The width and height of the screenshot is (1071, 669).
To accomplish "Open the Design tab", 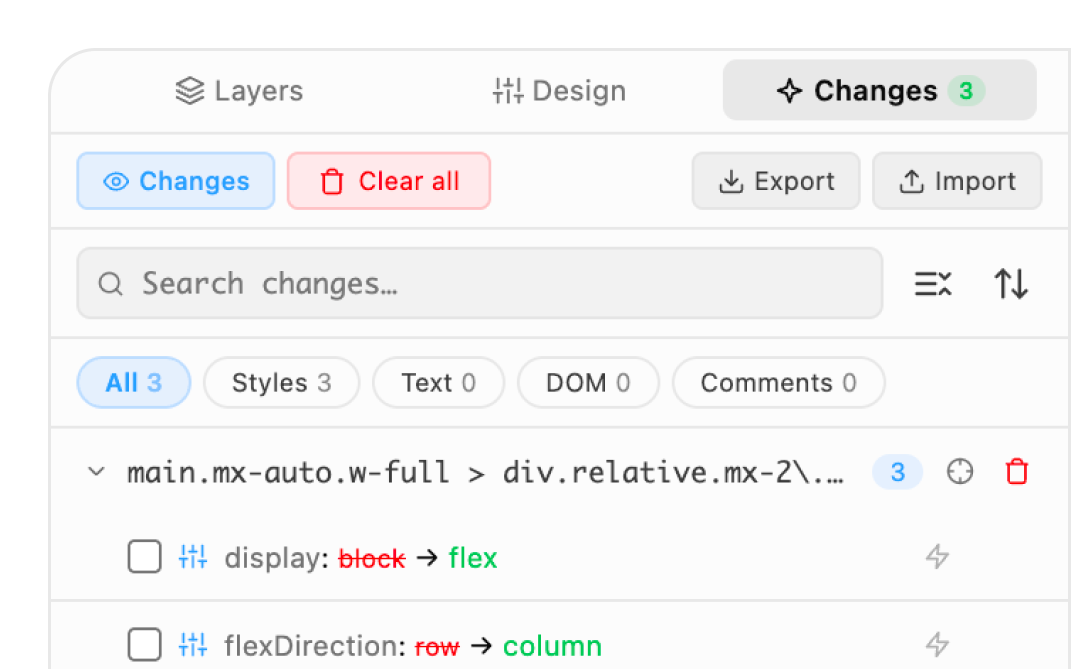I will pyautogui.click(x=559, y=91).
